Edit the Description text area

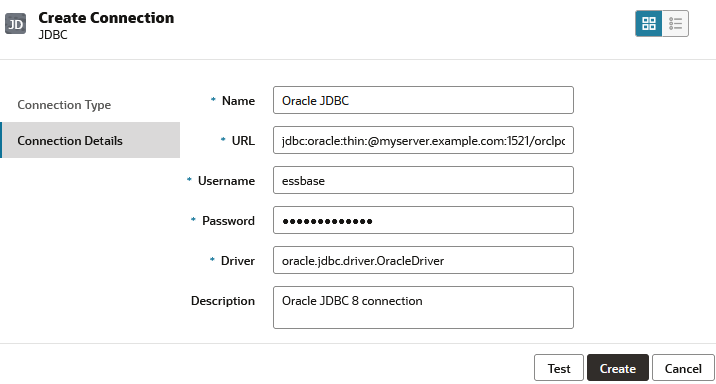click(x=423, y=307)
